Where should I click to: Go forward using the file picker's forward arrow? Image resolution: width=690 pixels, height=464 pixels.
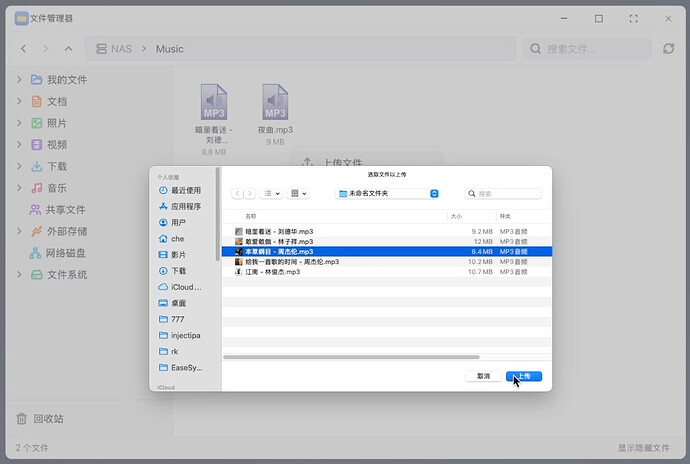pos(249,193)
